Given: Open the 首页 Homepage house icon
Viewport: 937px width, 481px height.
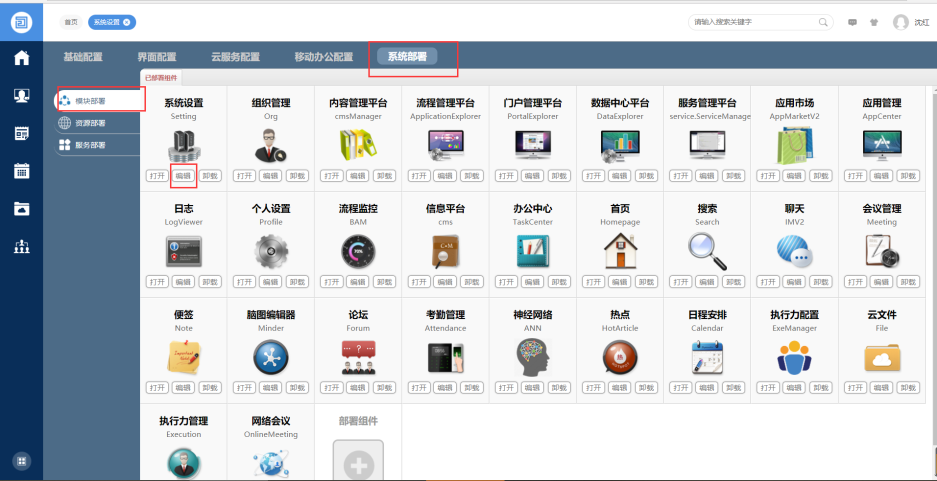Looking at the screenshot, I should (x=620, y=249).
